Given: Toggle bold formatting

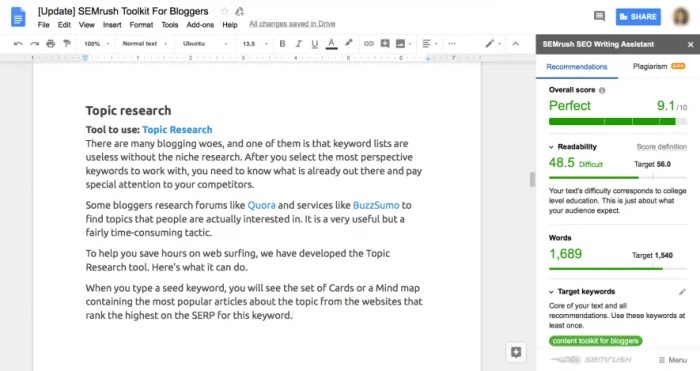Looking at the screenshot, I should (282, 44).
